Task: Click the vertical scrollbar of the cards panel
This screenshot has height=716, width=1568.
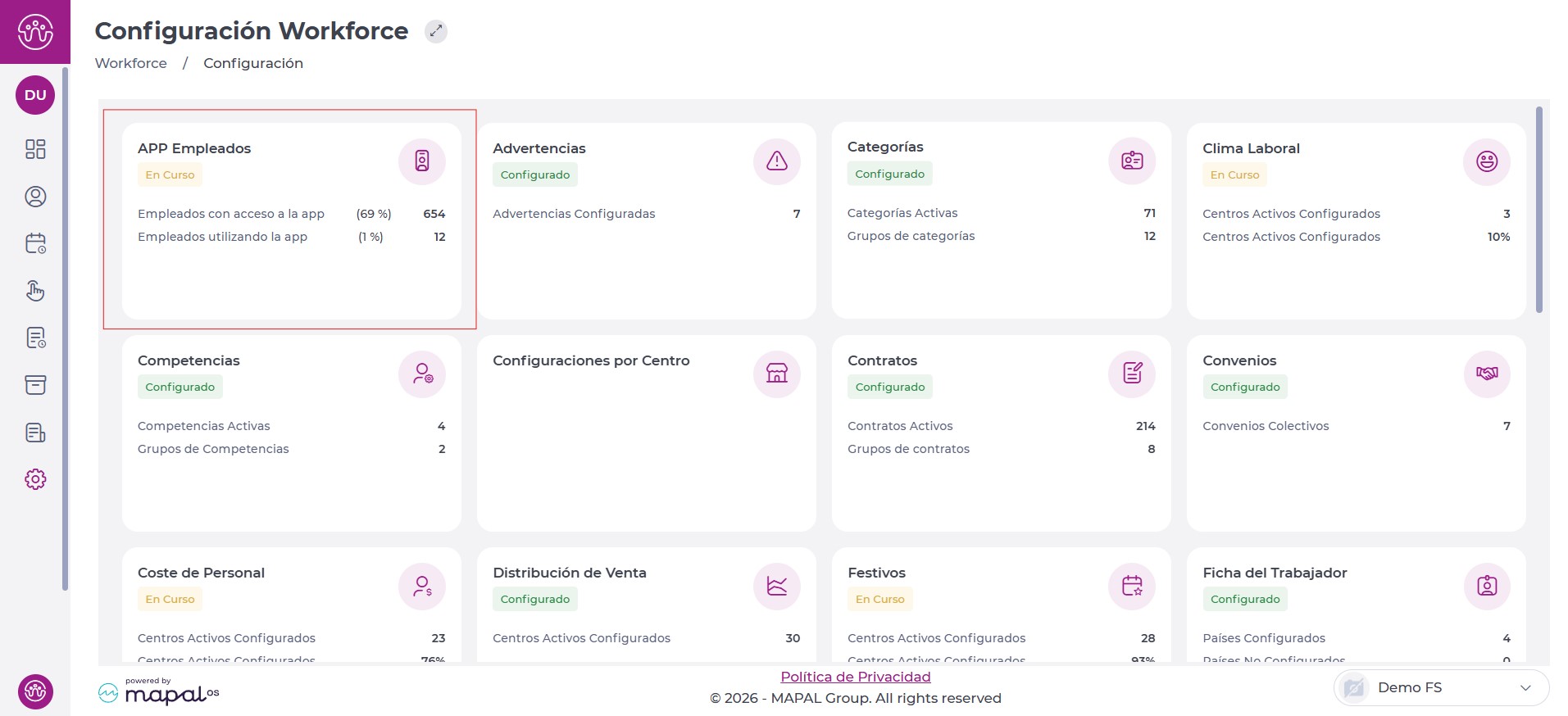Action: [1538, 210]
